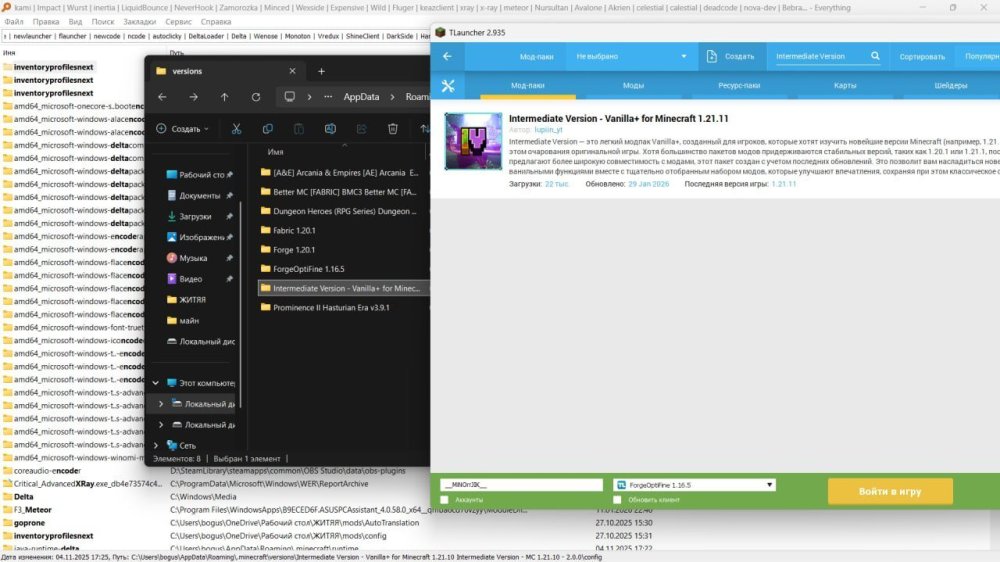This screenshot has width=1000, height=562.
Task: Click the PC monitor icon in address bar
Action: [290, 97]
